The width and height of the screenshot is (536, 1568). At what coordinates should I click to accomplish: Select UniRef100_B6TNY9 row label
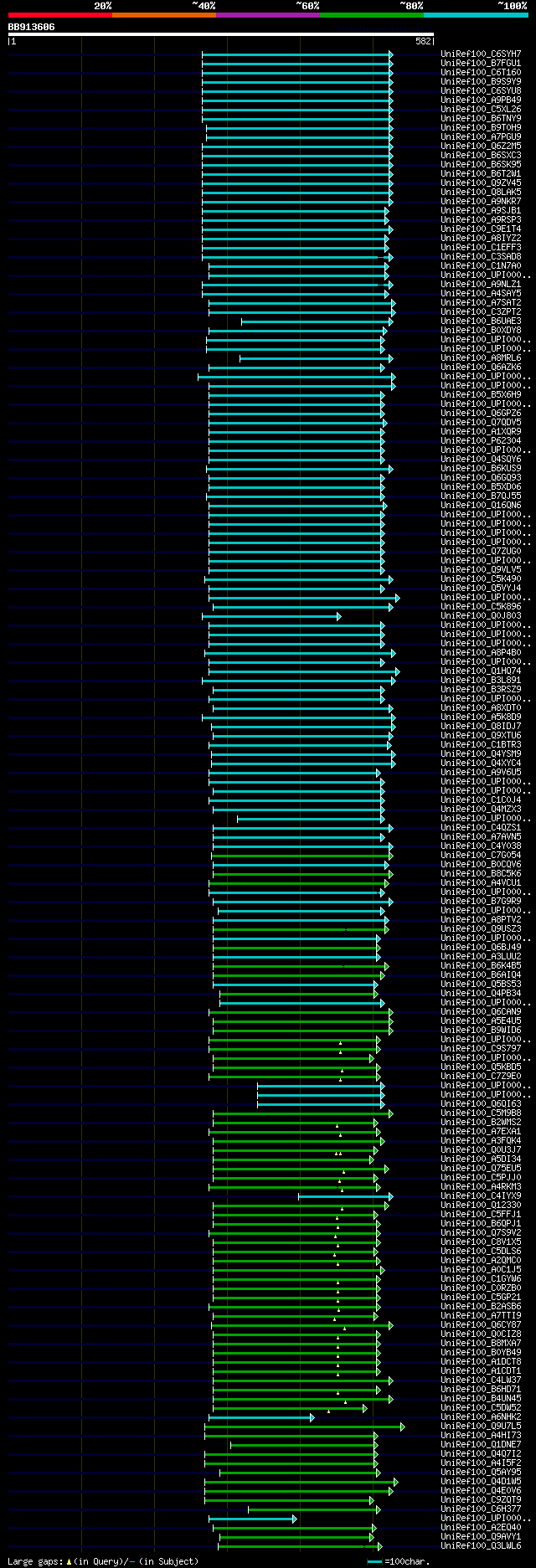481,119
